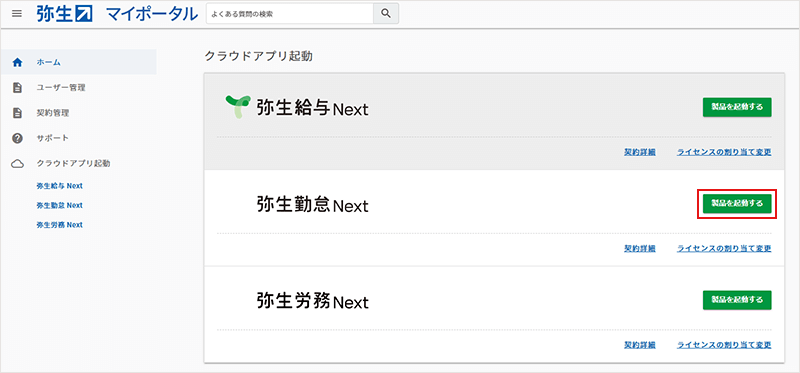800x373 pixels.
Task: Click the home icon in sidebar
Action: 17,62
